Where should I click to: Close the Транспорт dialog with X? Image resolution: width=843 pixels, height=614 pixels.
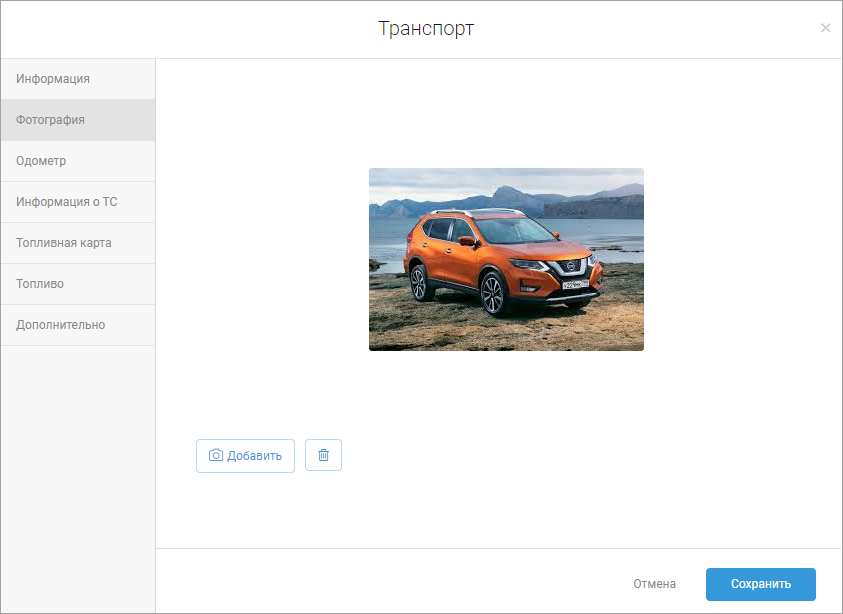click(x=825, y=28)
